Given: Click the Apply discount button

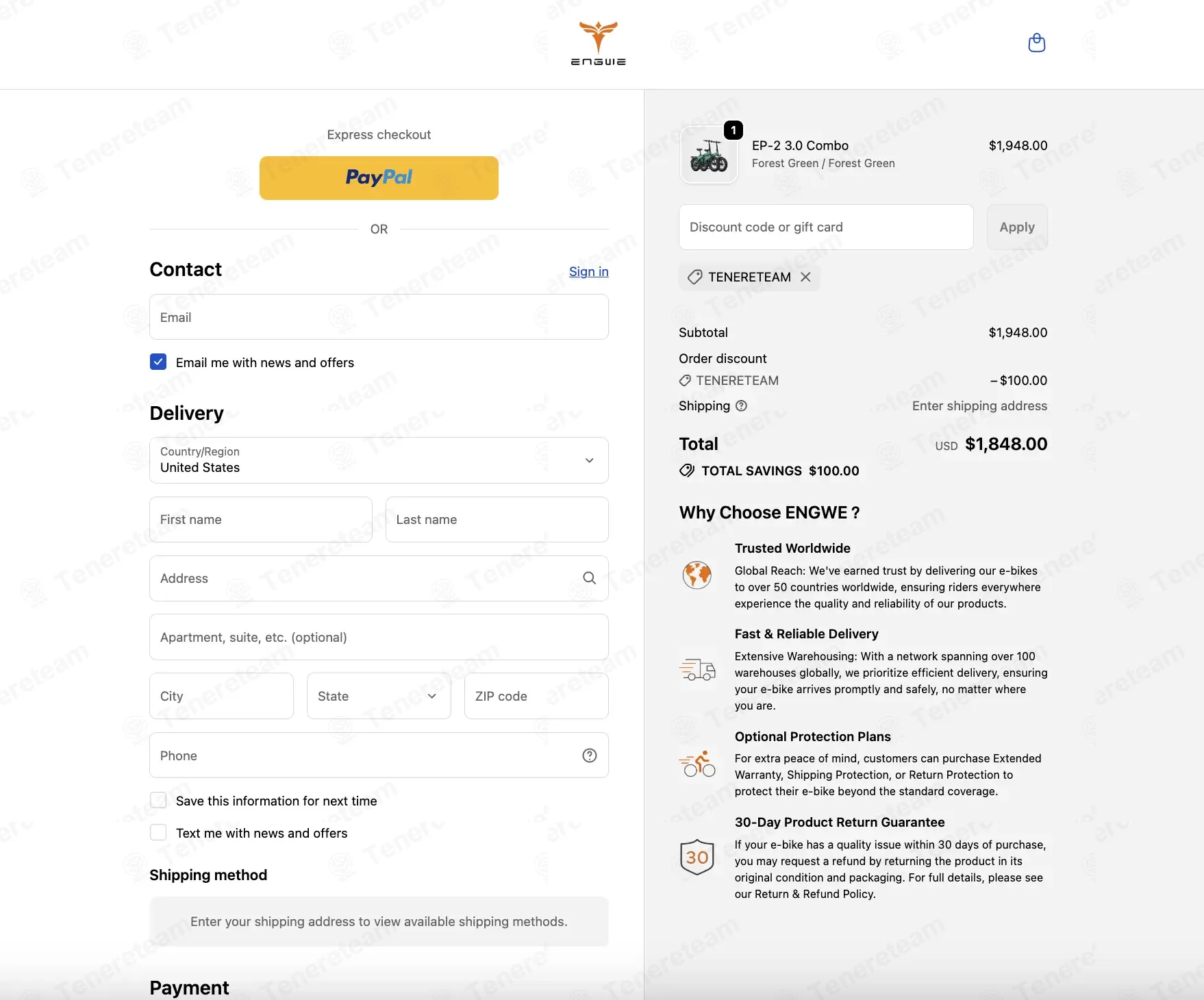Looking at the screenshot, I should pyautogui.click(x=1017, y=227).
